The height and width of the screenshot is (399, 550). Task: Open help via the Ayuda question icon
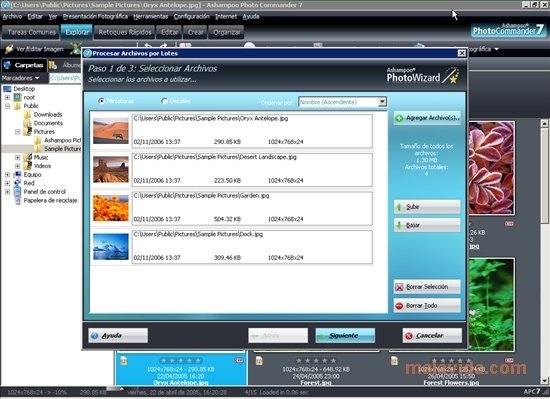[x=94, y=336]
